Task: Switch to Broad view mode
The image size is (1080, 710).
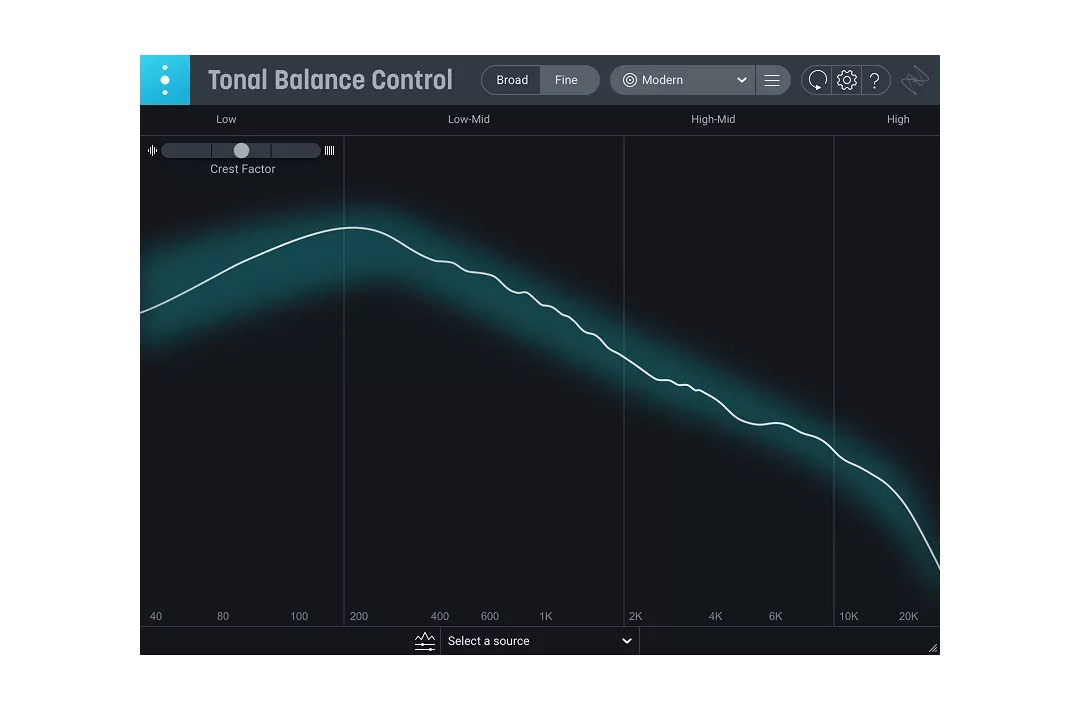Action: (512, 80)
